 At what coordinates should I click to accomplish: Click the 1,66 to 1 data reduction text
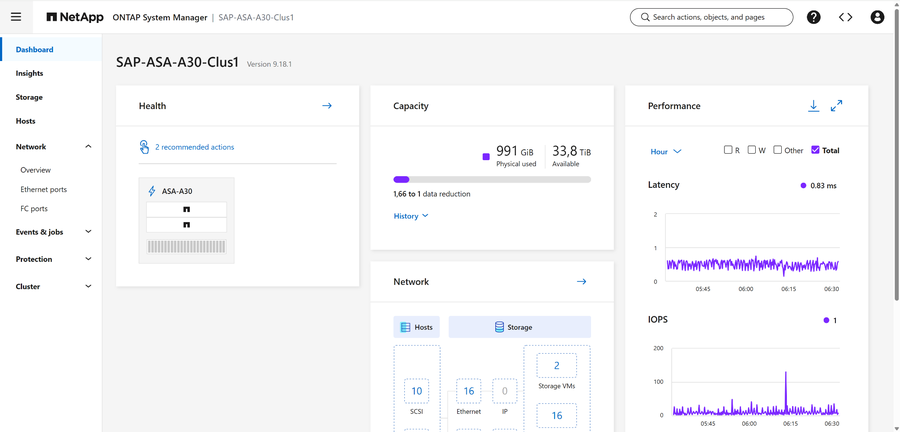432,194
